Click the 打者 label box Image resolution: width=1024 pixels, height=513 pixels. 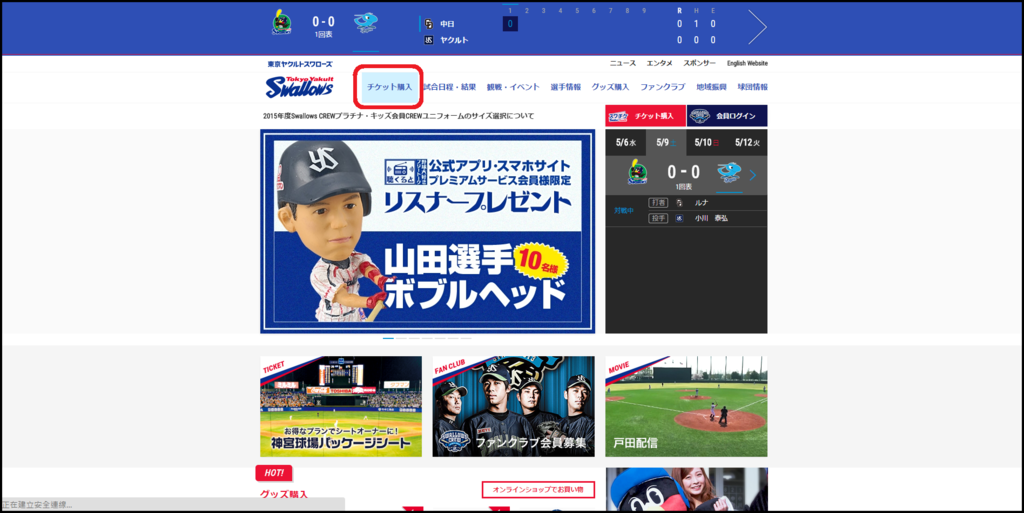658,203
